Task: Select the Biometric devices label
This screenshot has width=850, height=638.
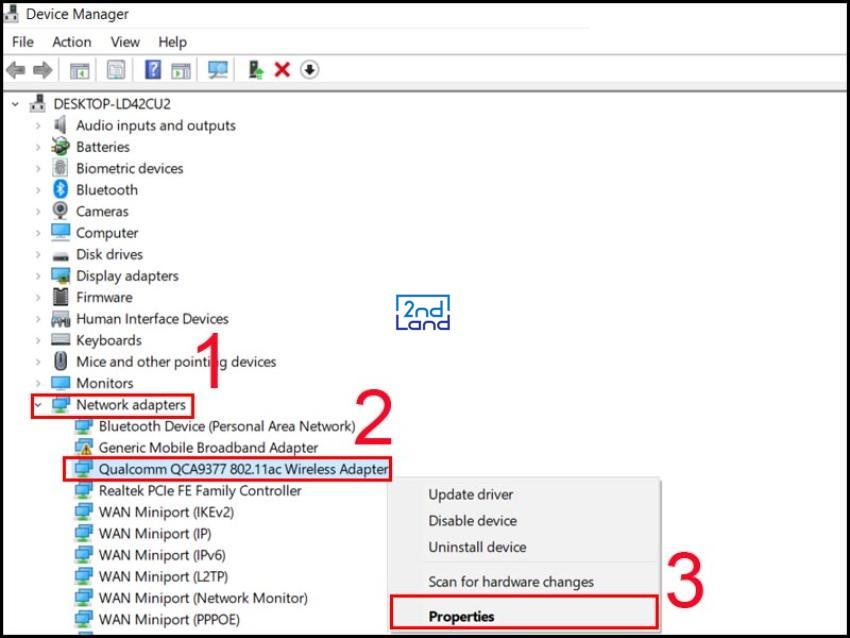Action: (x=130, y=168)
